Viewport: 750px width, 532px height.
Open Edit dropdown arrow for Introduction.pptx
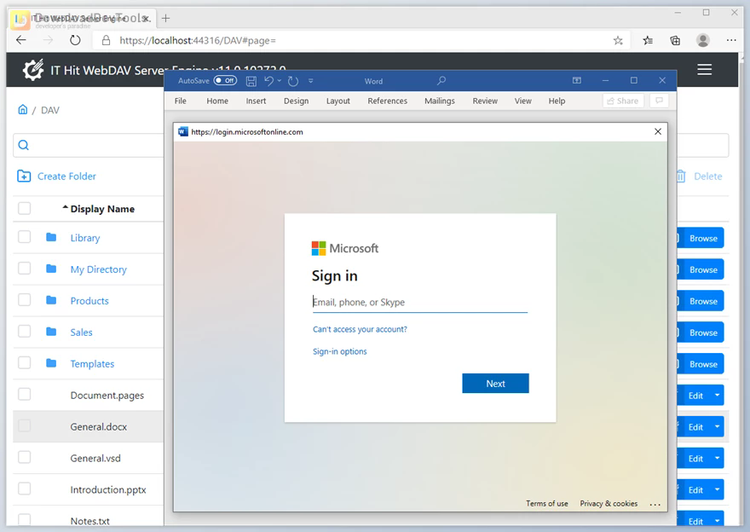click(x=717, y=490)
